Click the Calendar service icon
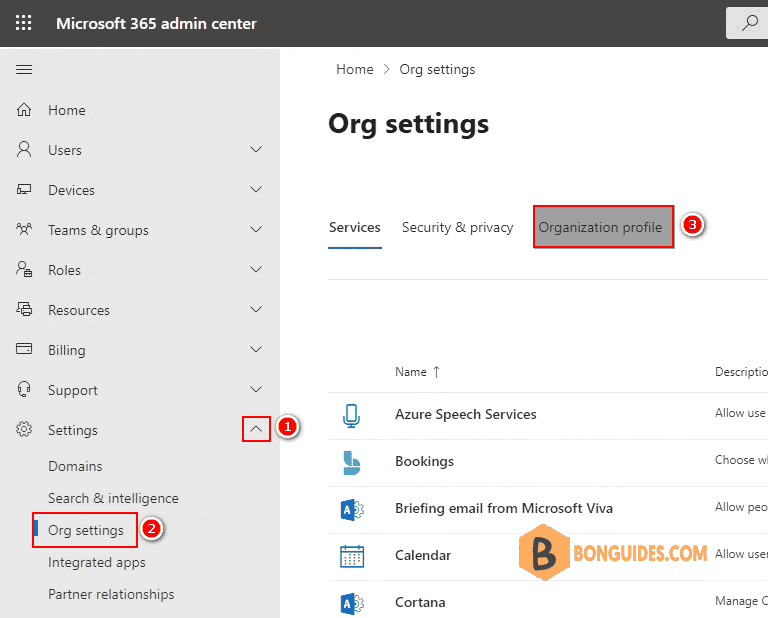The height and width of the screenshot is (618, 768). click(352, 557)
